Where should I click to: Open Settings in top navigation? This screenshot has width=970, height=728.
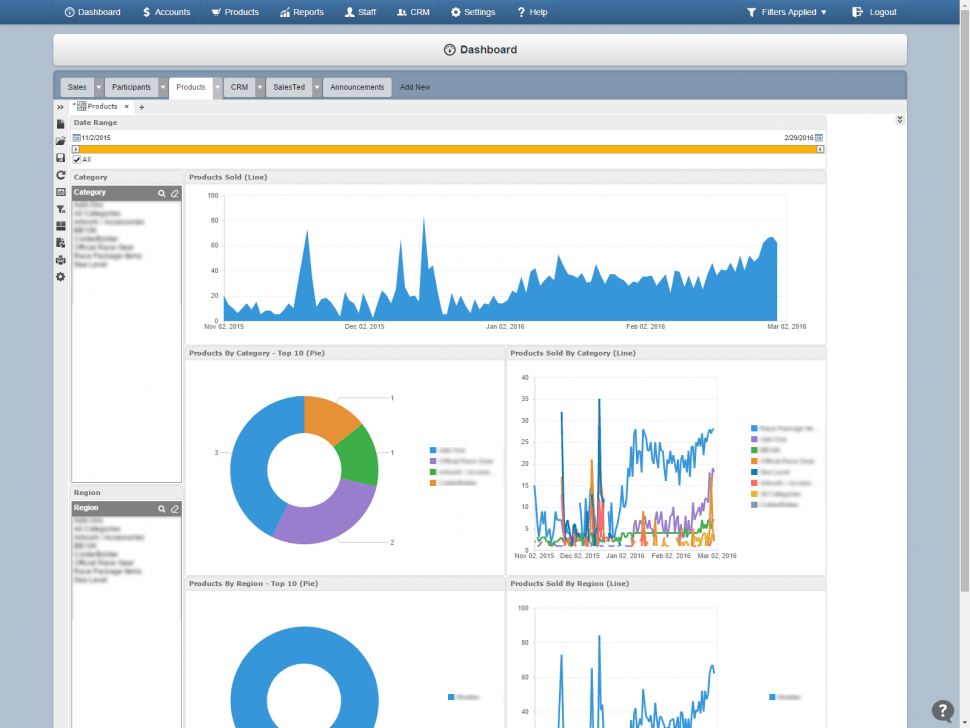point(473,12)
